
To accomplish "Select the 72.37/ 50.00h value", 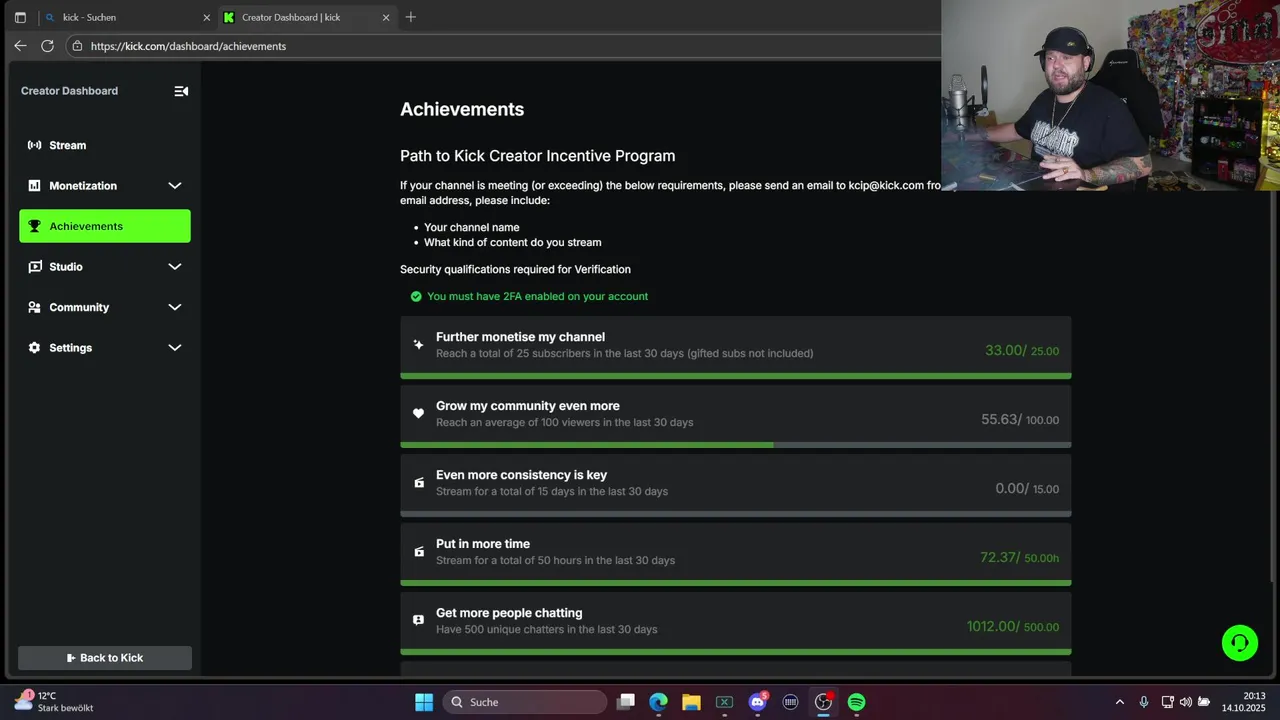I will [x=1019, y=558].
